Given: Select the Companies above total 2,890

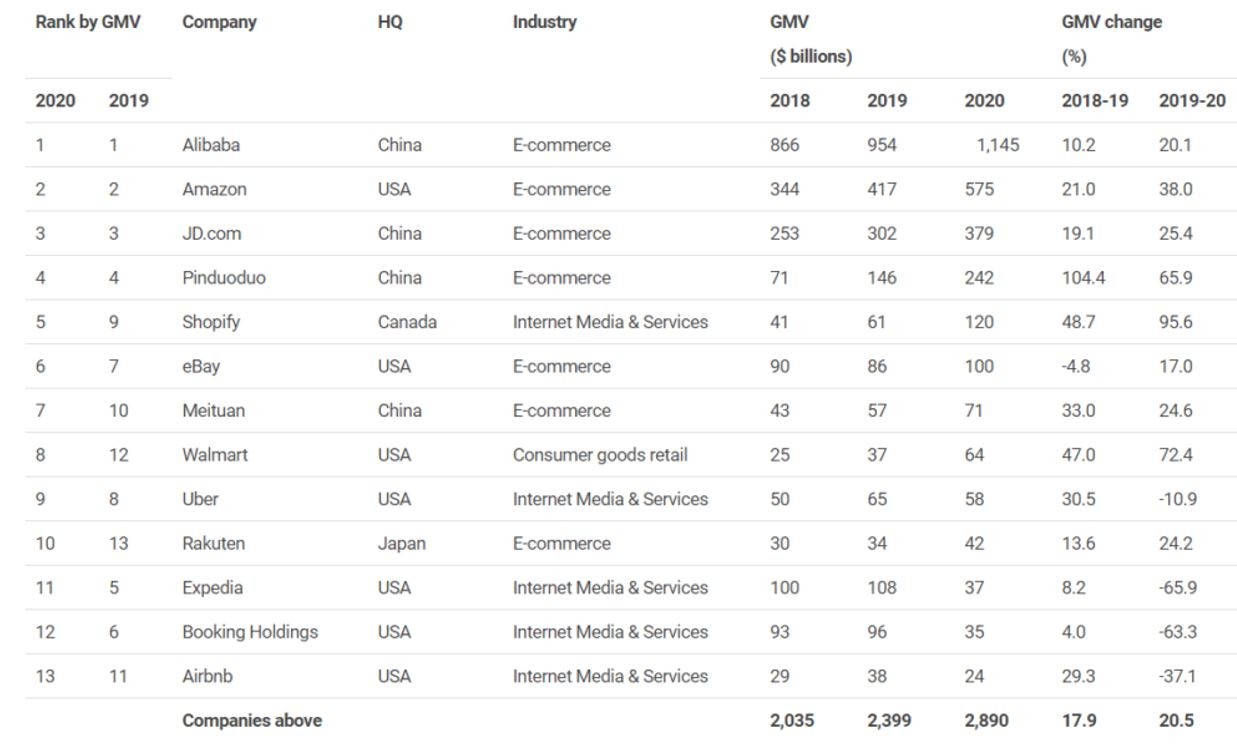Looking at the screenshot, I should 986,720.
